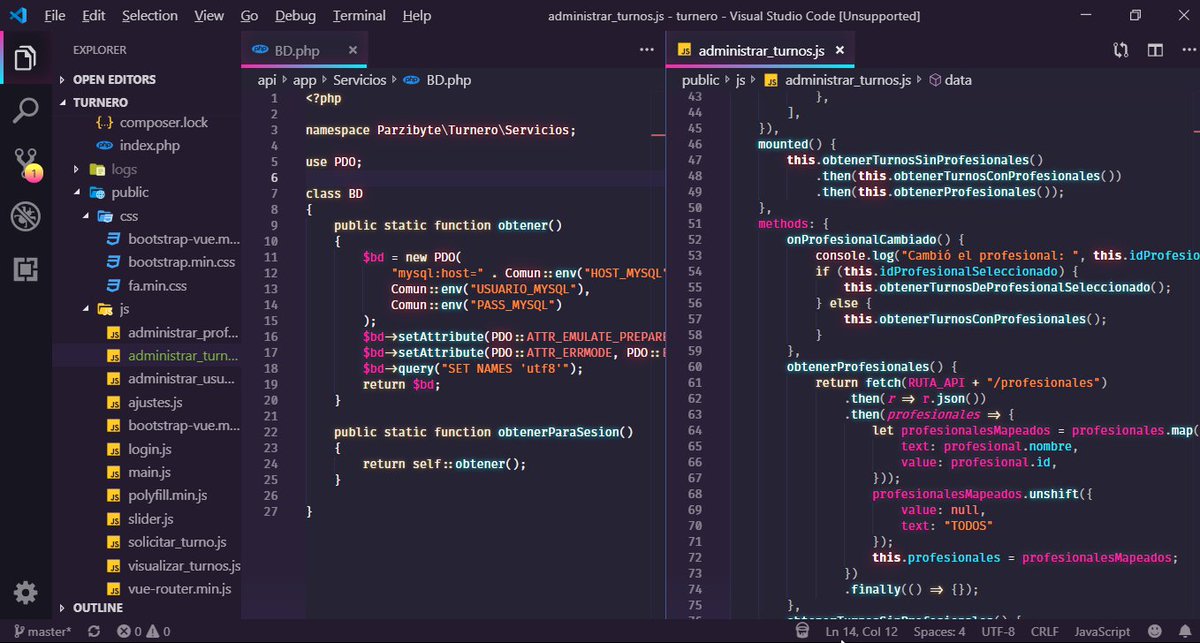Click the EXPLORER panel title
This screenshot has width=1200, height=643.
[x=100, y=49]
